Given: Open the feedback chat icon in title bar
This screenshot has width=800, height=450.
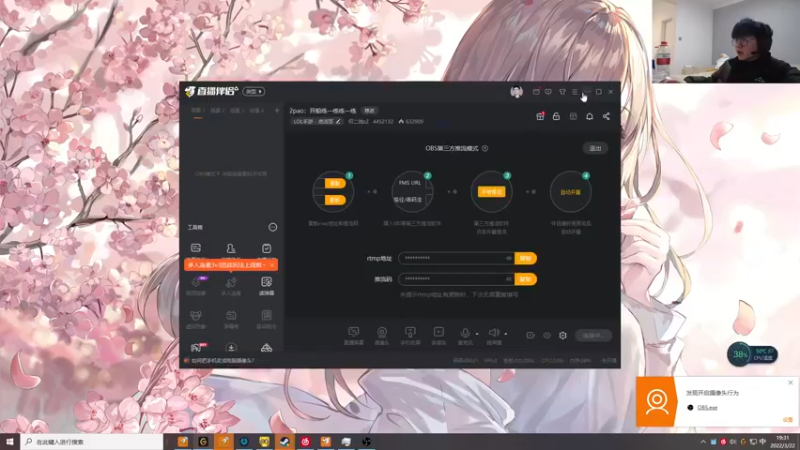Looking at the screenshot, I should (548, 92).
